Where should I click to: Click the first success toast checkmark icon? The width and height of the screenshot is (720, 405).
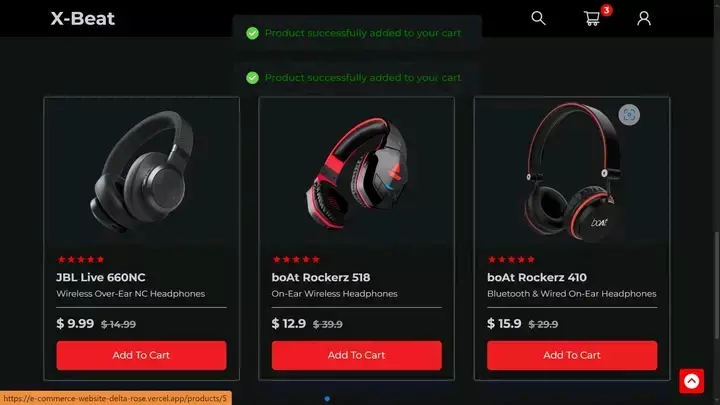tap(252, 33)
